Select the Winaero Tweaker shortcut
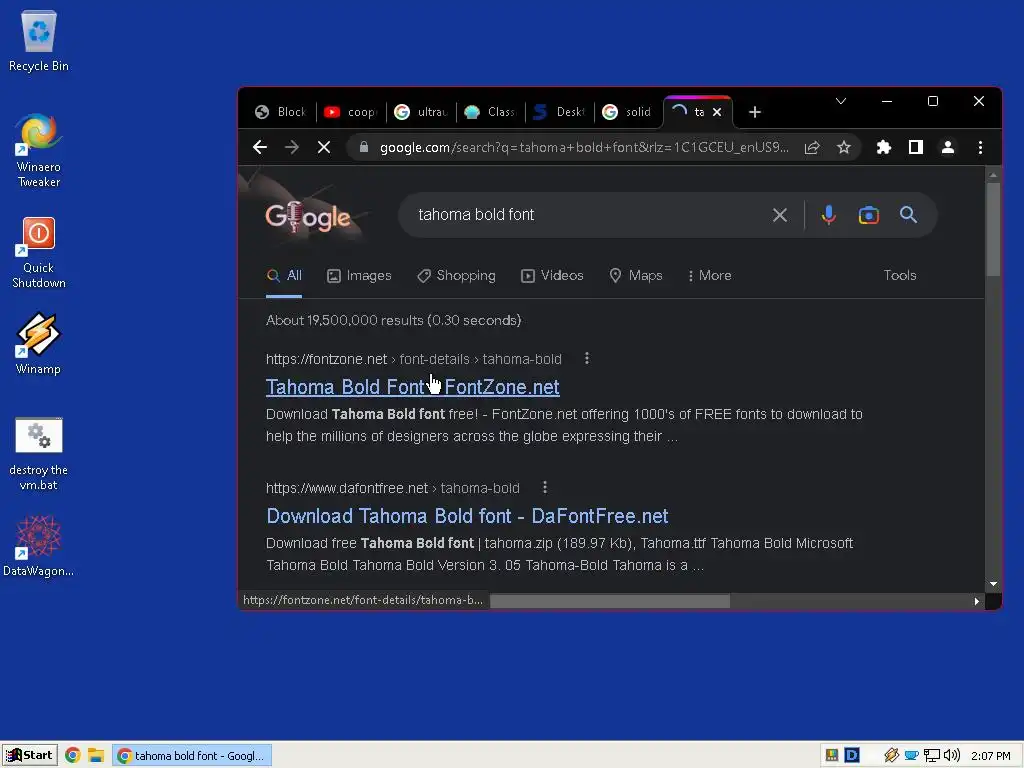The image size is (1024, 768). click(39, 150)
